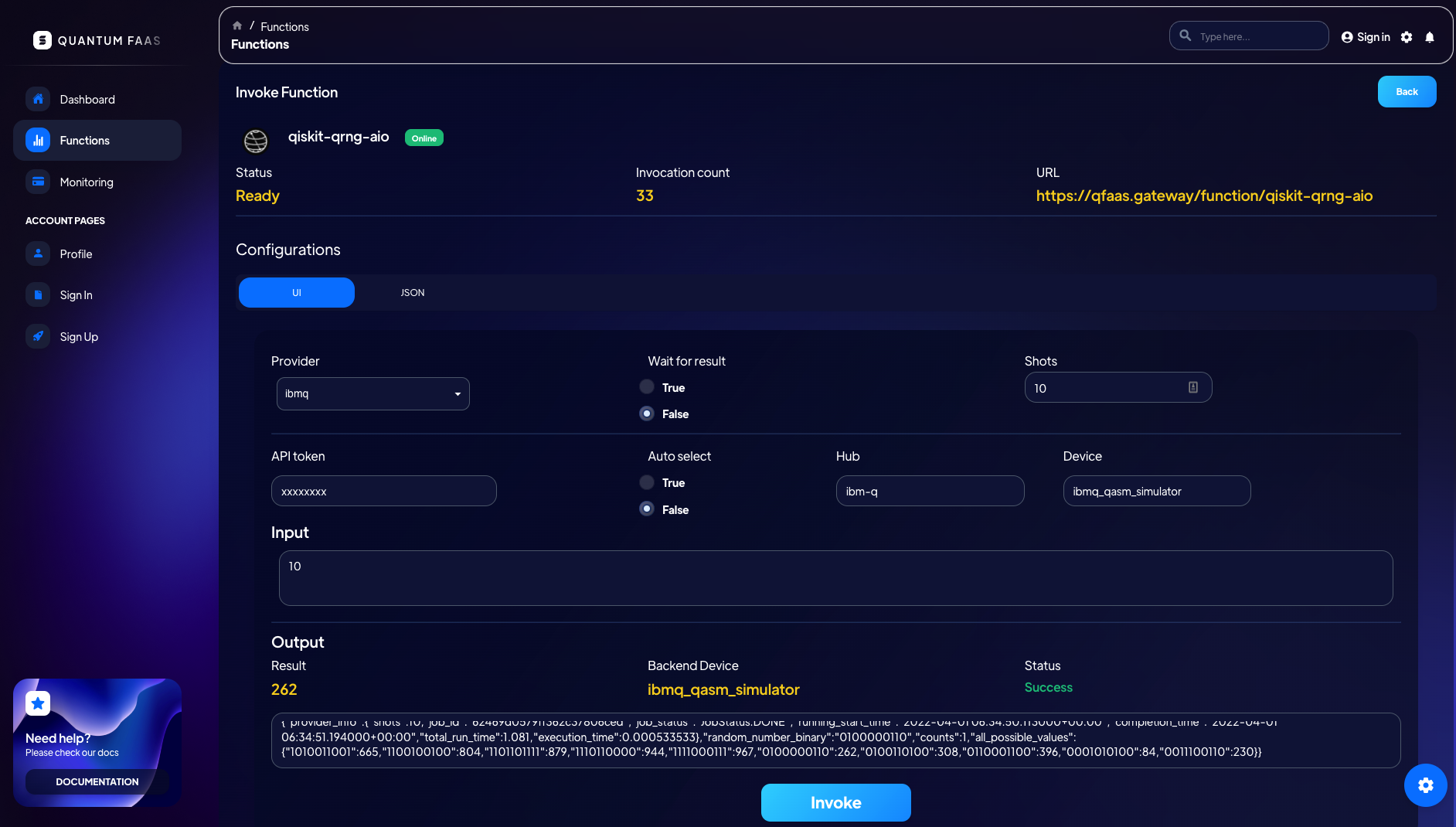Switch to the JSON configuration tab
The height and width of the screenshot is (827, 1456).
413,293
